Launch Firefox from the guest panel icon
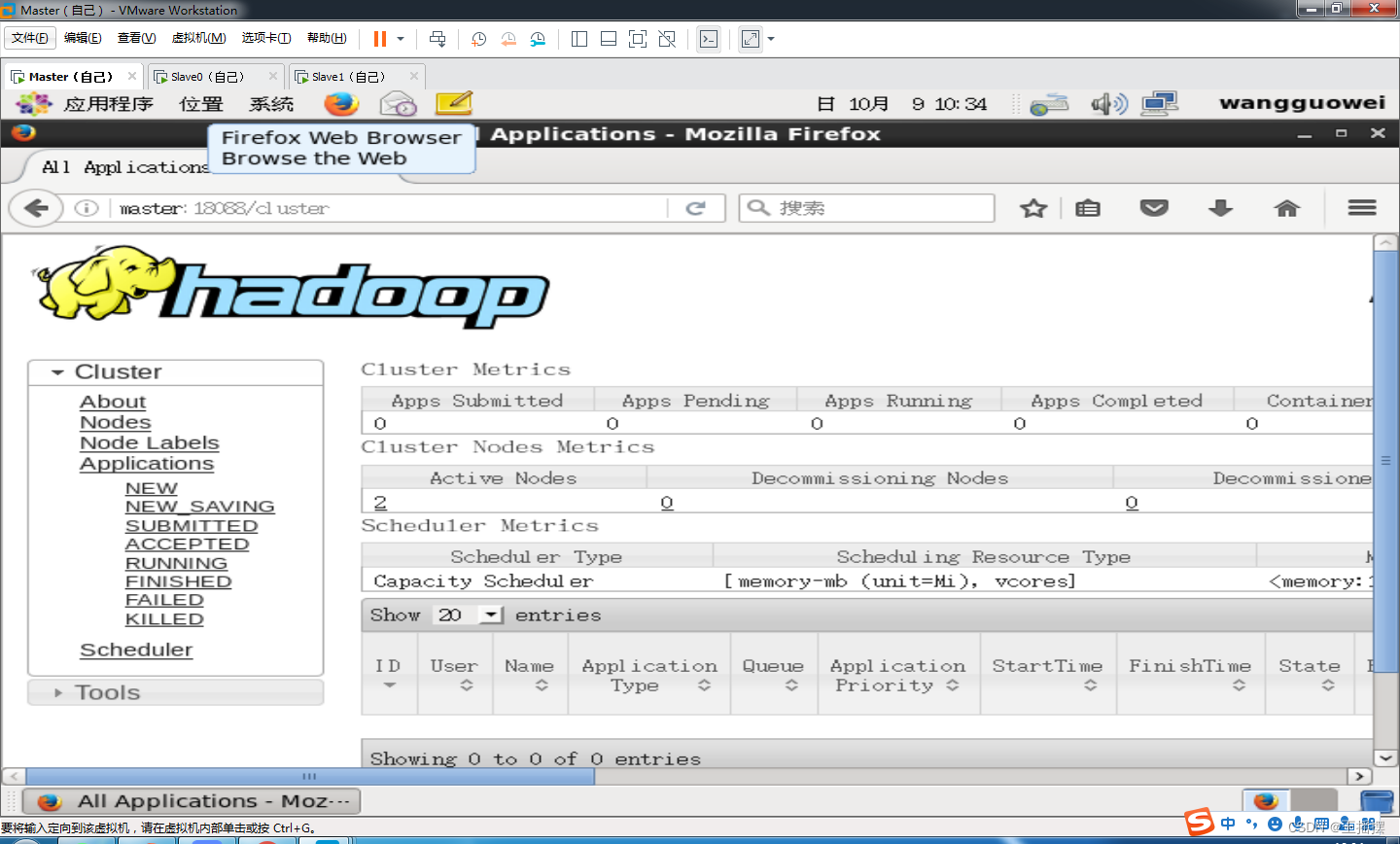 click(x=341, y=103)
